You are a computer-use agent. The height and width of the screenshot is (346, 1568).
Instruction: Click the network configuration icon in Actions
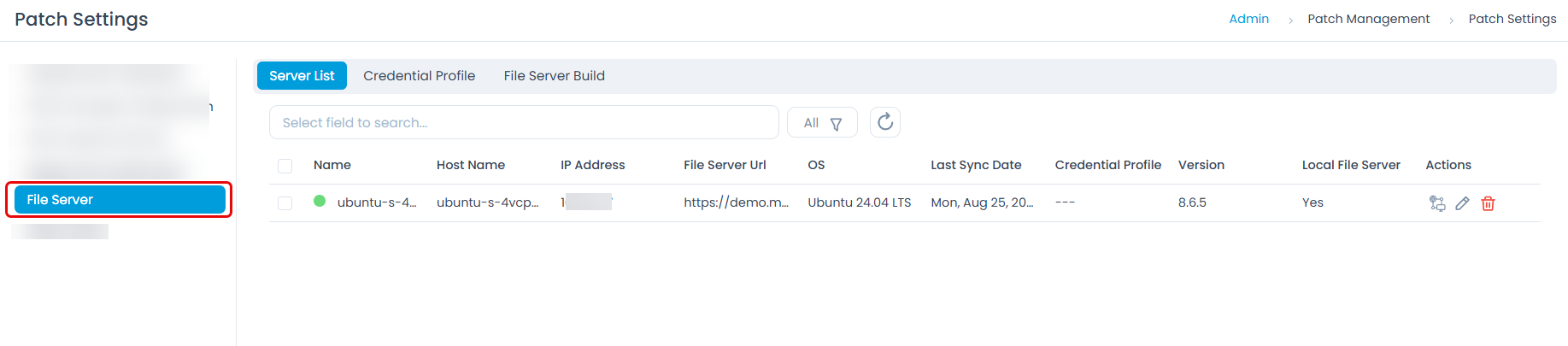coord(1437,203)
